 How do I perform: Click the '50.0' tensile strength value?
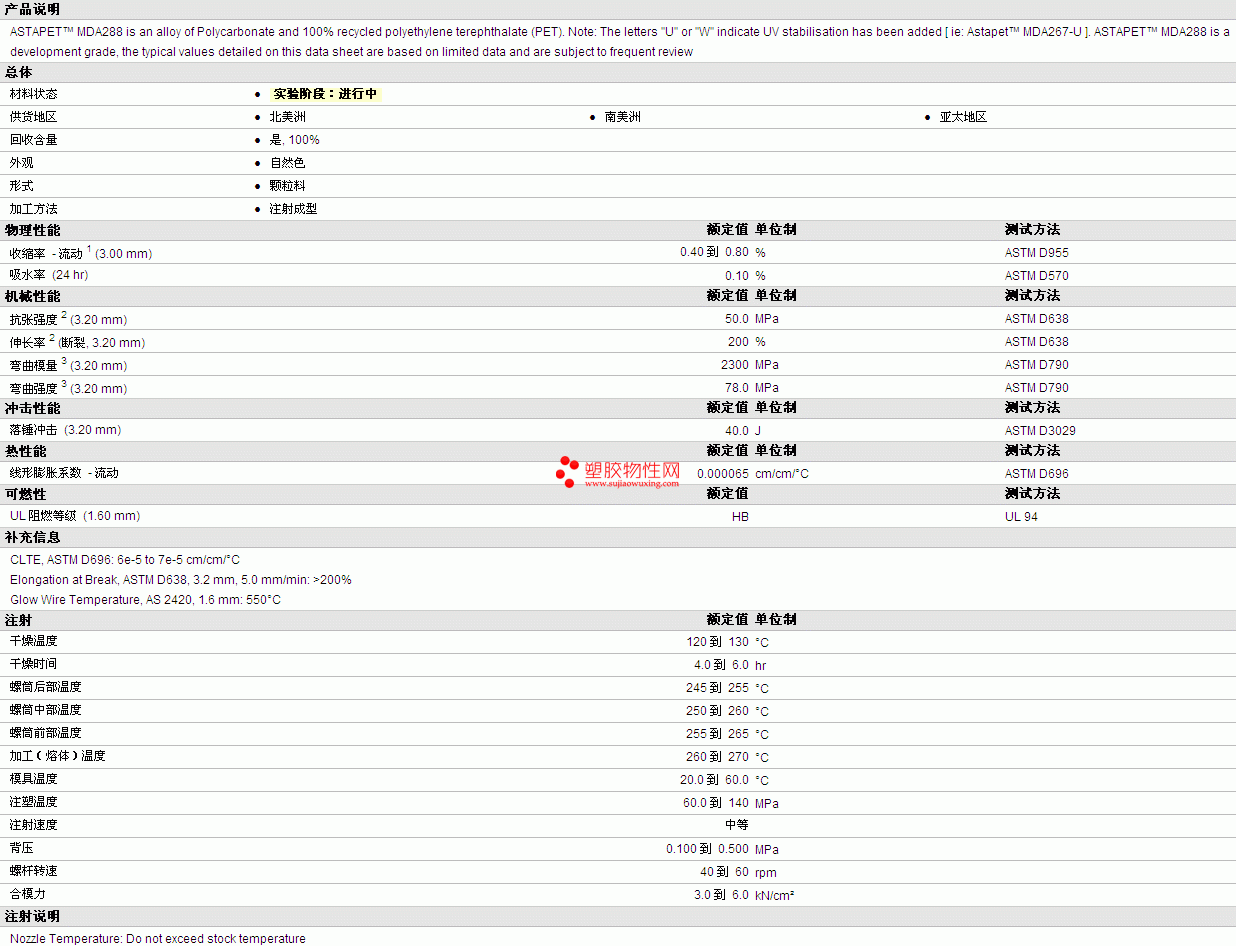tap(736, 319)
